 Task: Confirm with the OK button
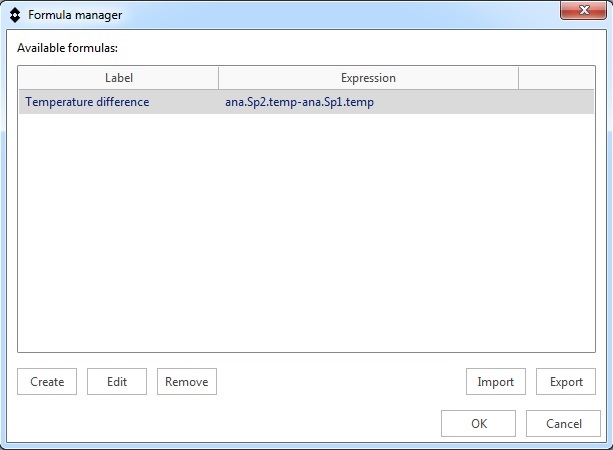pos(479,424)
